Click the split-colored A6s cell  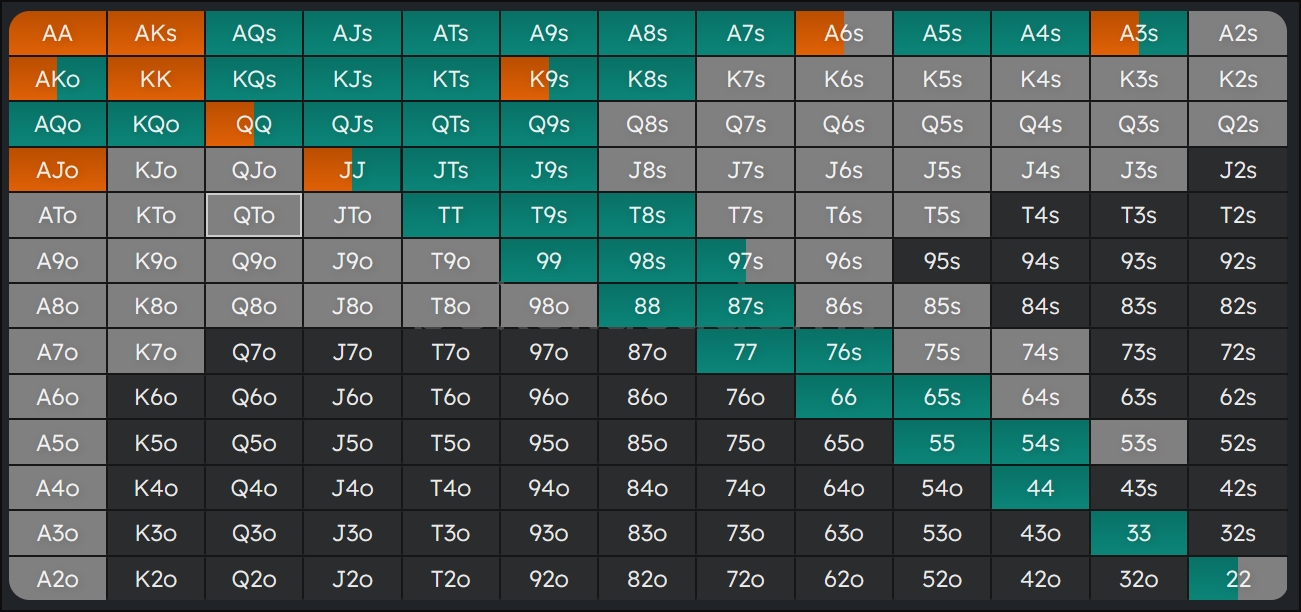tap(844, 33)
